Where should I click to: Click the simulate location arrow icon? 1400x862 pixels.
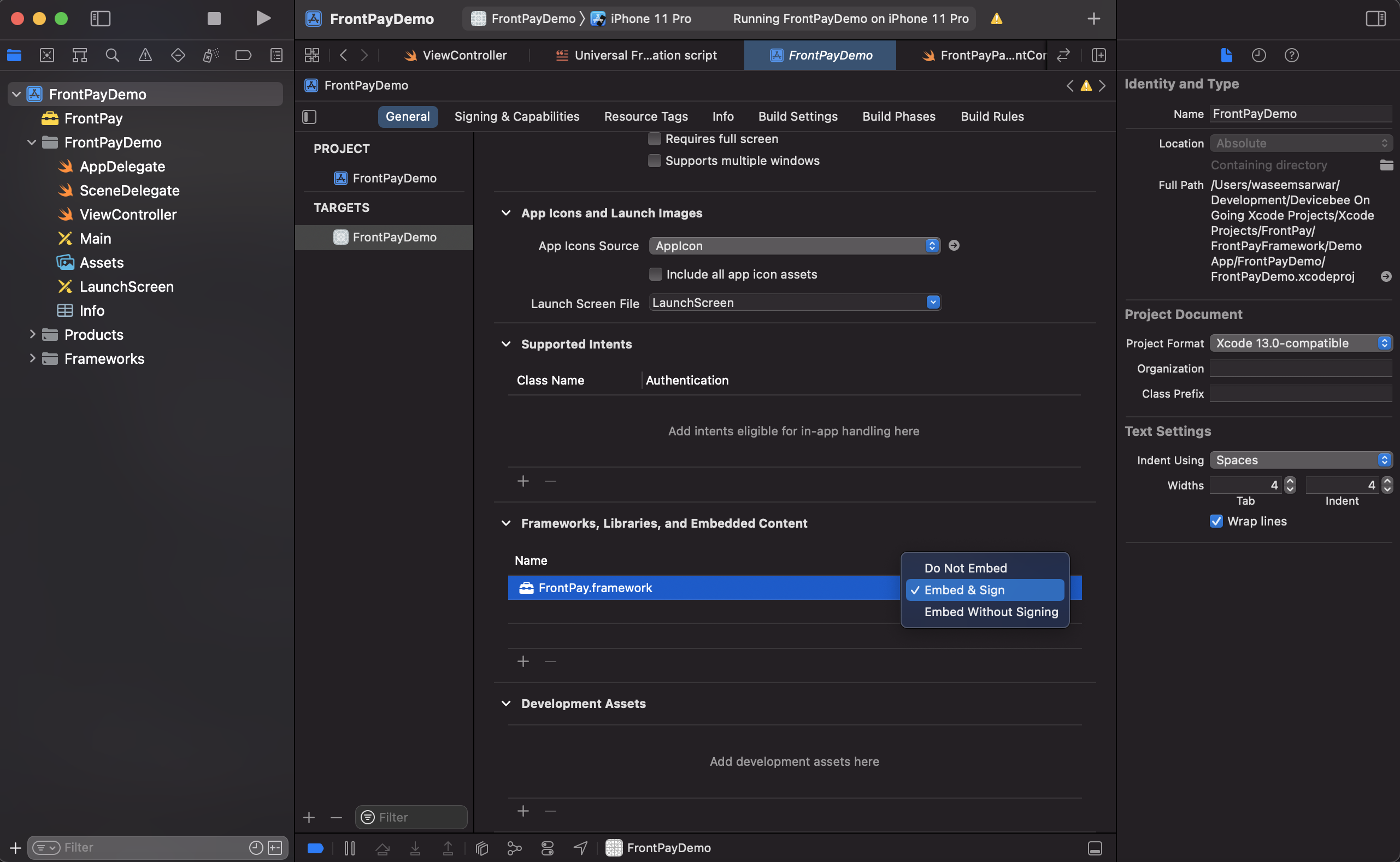click(580, 848)
